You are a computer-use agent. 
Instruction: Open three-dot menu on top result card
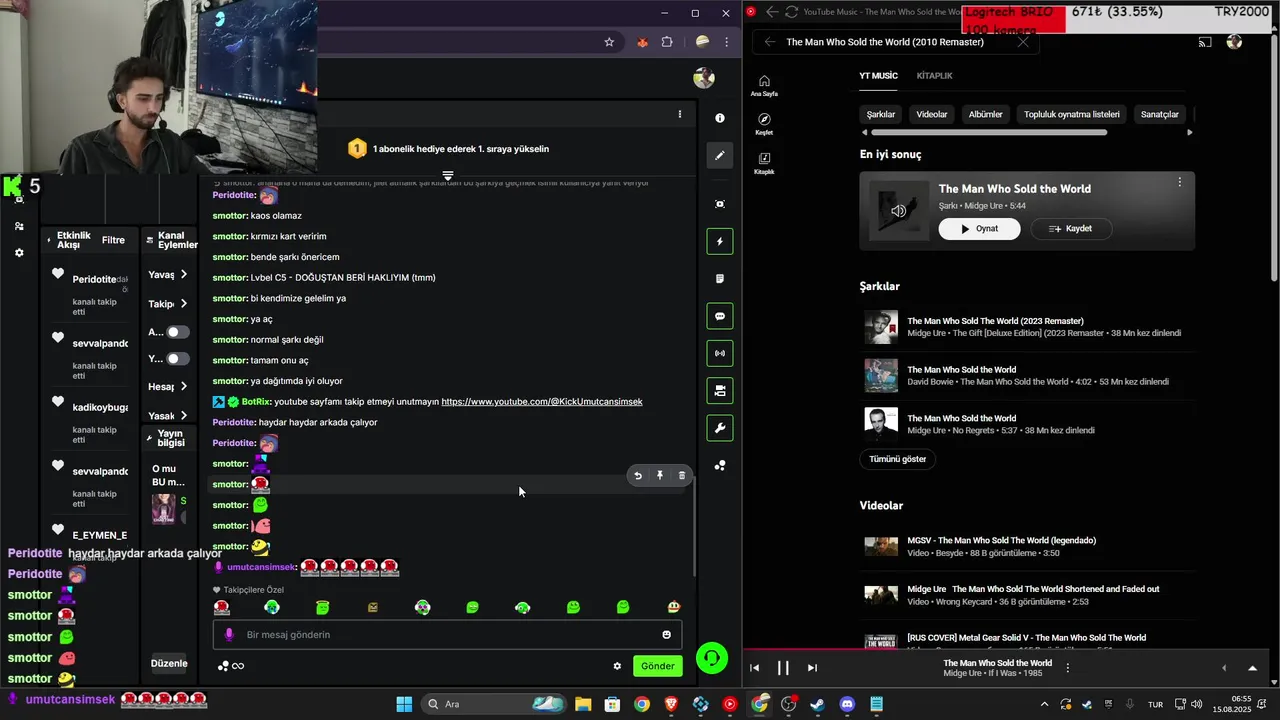point(1180,182)
